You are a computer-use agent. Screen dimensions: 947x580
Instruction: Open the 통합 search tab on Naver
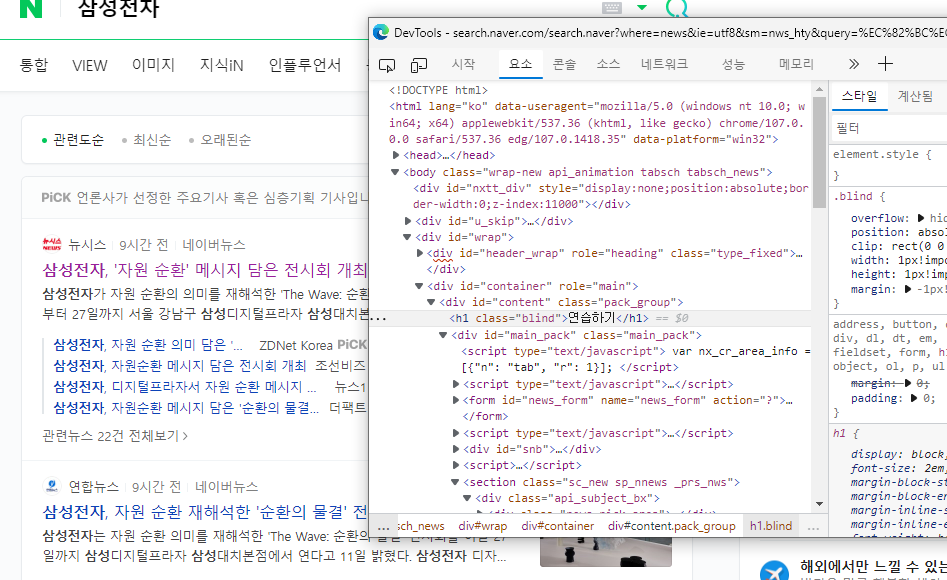tap(34, 65)
